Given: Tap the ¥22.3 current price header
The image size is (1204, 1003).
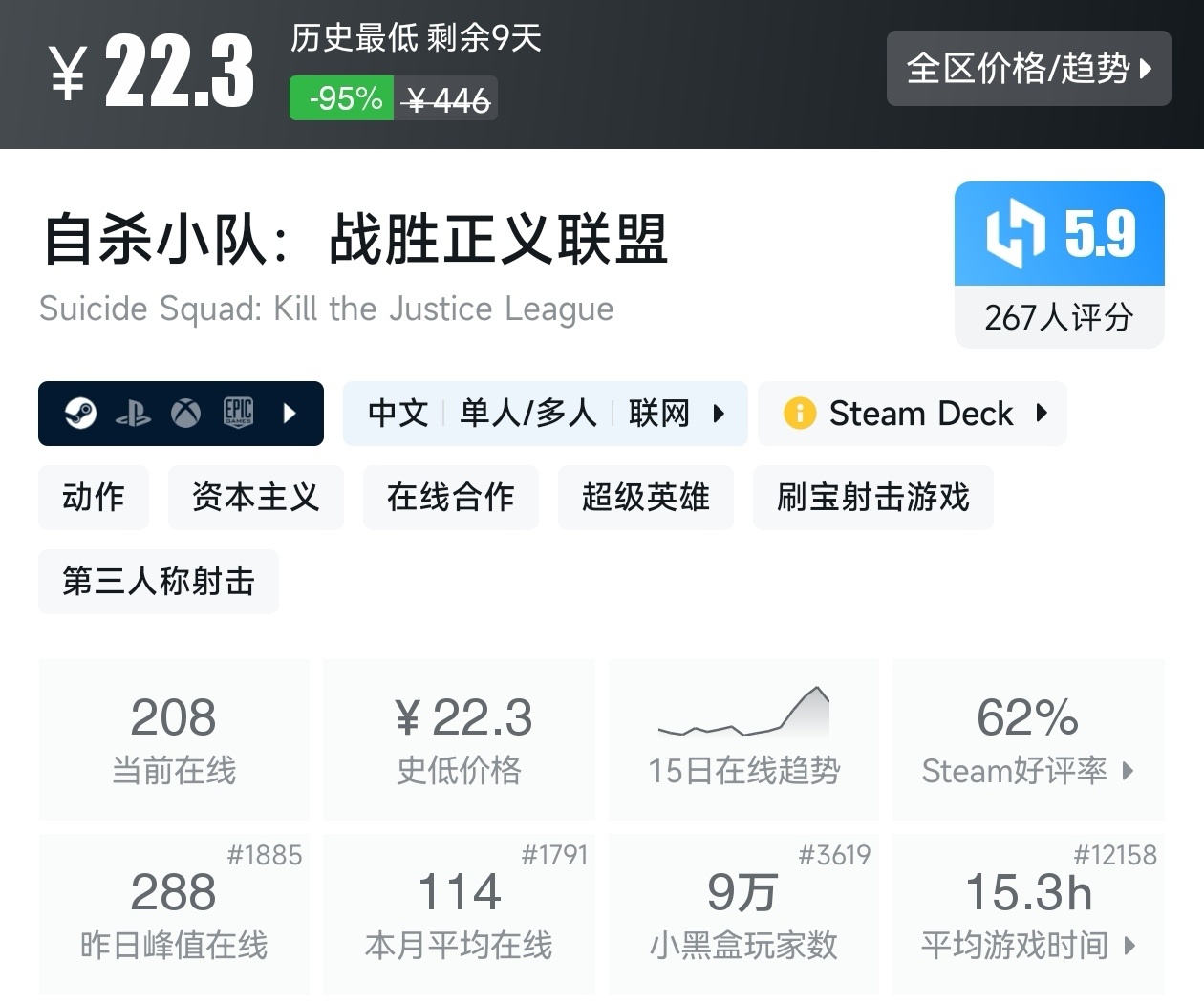Looking at the screenshot, I should tap(152, 72).
